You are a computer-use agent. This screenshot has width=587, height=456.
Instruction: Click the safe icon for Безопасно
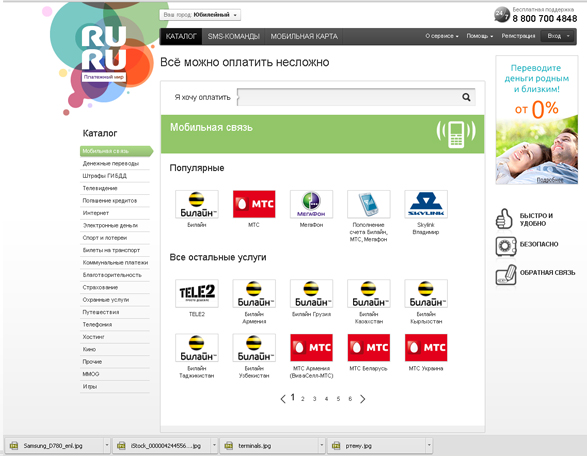click(505, 246)
